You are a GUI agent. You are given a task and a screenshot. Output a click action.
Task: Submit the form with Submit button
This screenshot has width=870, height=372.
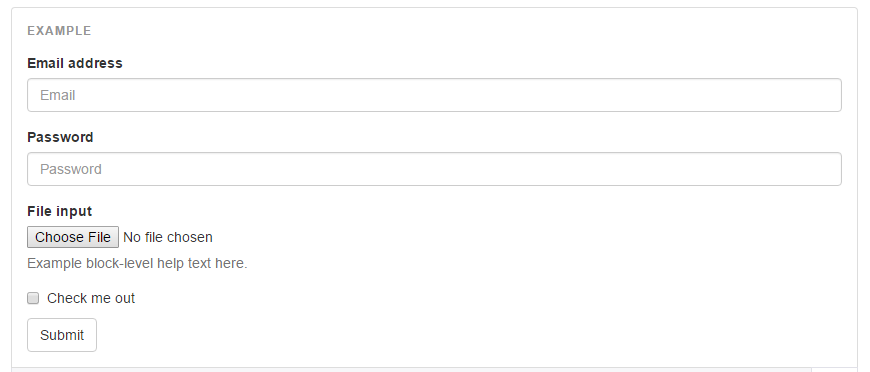click(x=62, y=335)
